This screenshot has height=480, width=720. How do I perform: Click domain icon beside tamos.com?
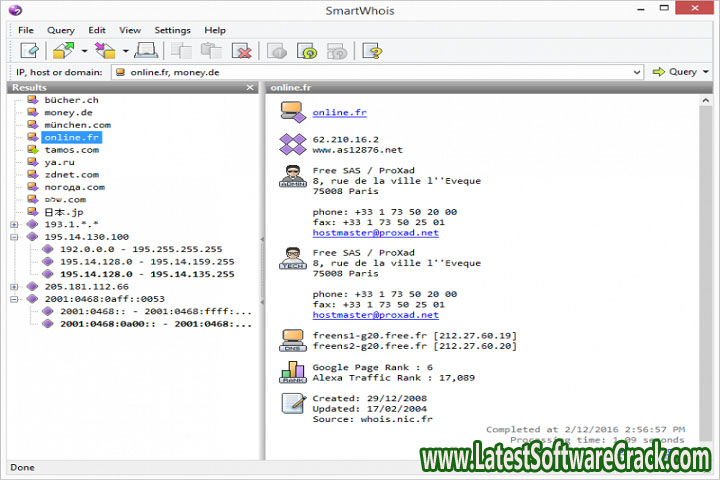(x=32, y=149)
